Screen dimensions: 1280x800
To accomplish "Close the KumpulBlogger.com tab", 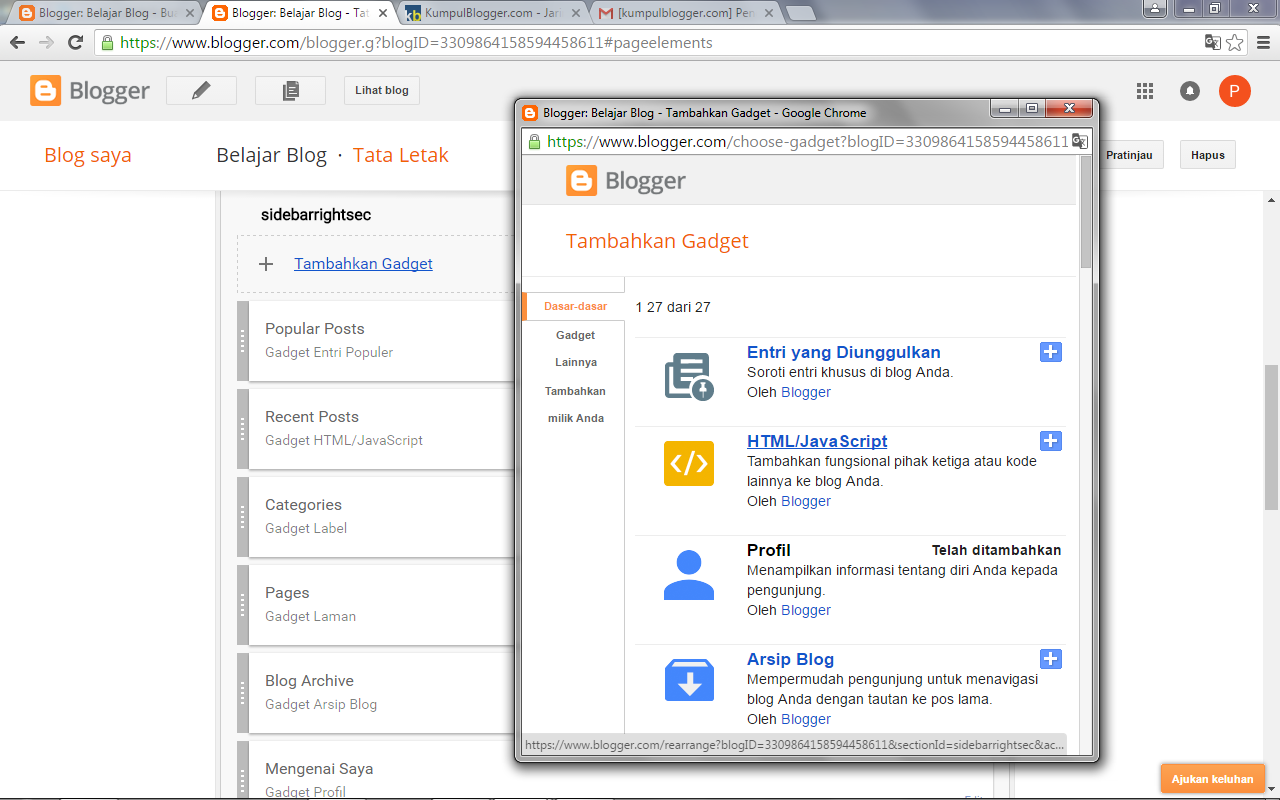I will 576,14.
